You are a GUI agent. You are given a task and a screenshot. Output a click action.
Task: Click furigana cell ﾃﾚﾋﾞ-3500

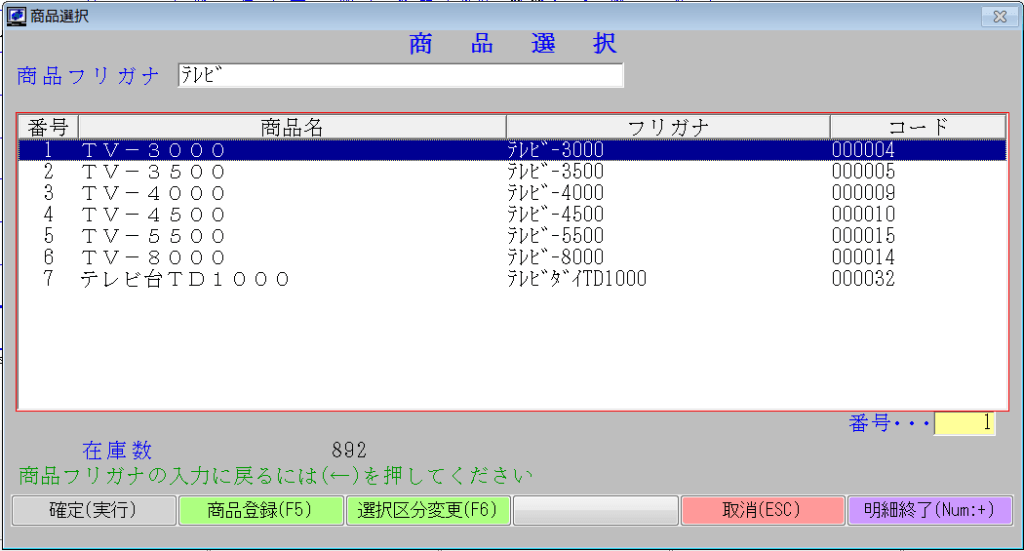[556, 172]
